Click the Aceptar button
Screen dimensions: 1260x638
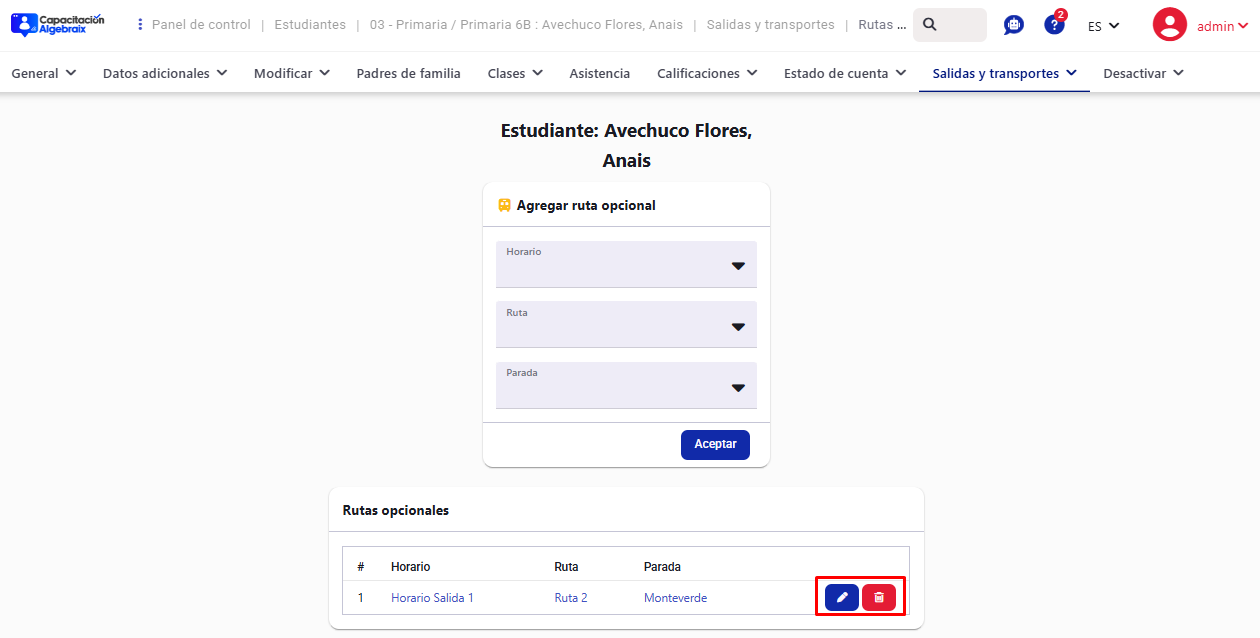[715, 445]
